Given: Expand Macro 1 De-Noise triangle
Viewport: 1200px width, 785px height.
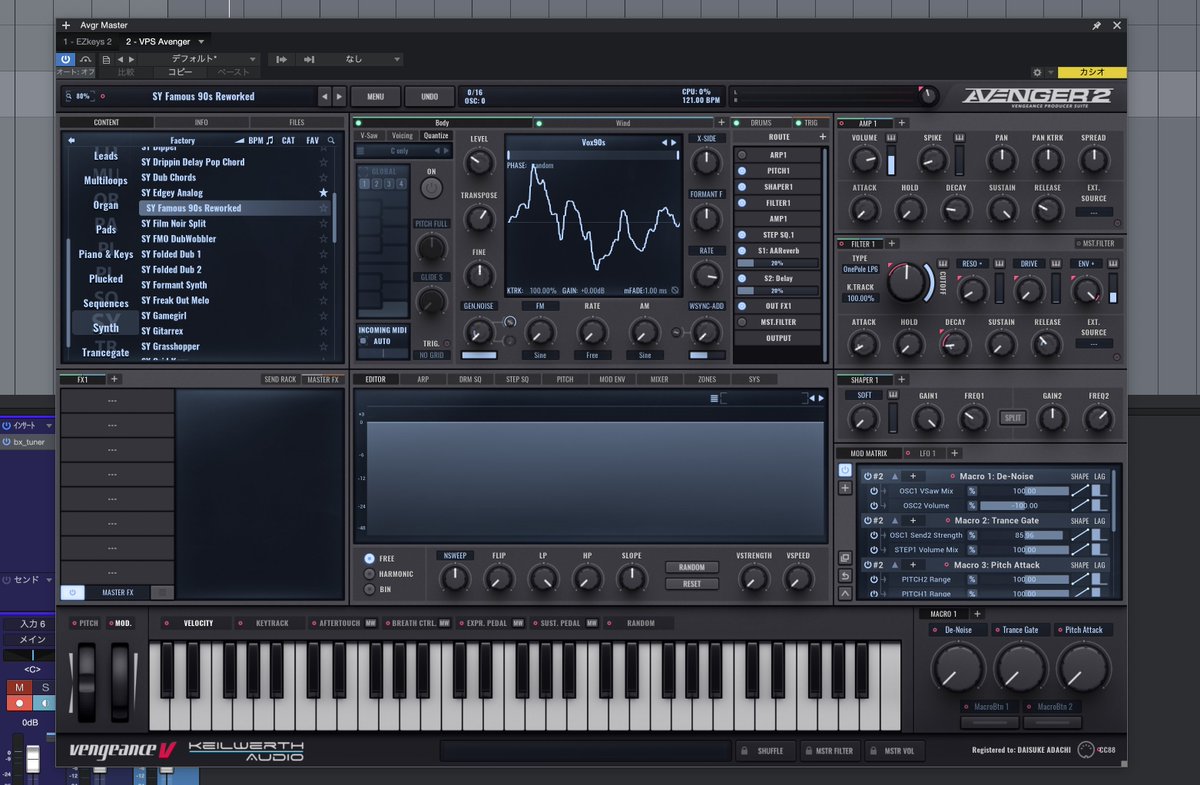Looking at the screenshot, I should click(895, 477).
